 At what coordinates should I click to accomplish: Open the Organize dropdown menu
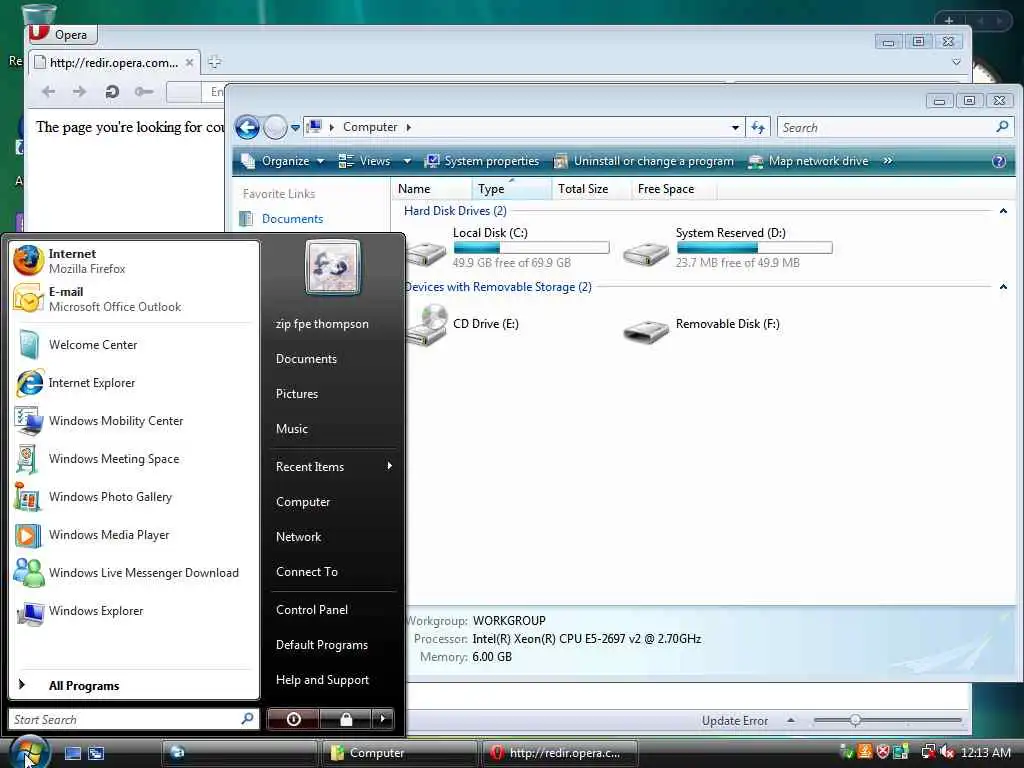pos(283,161)
